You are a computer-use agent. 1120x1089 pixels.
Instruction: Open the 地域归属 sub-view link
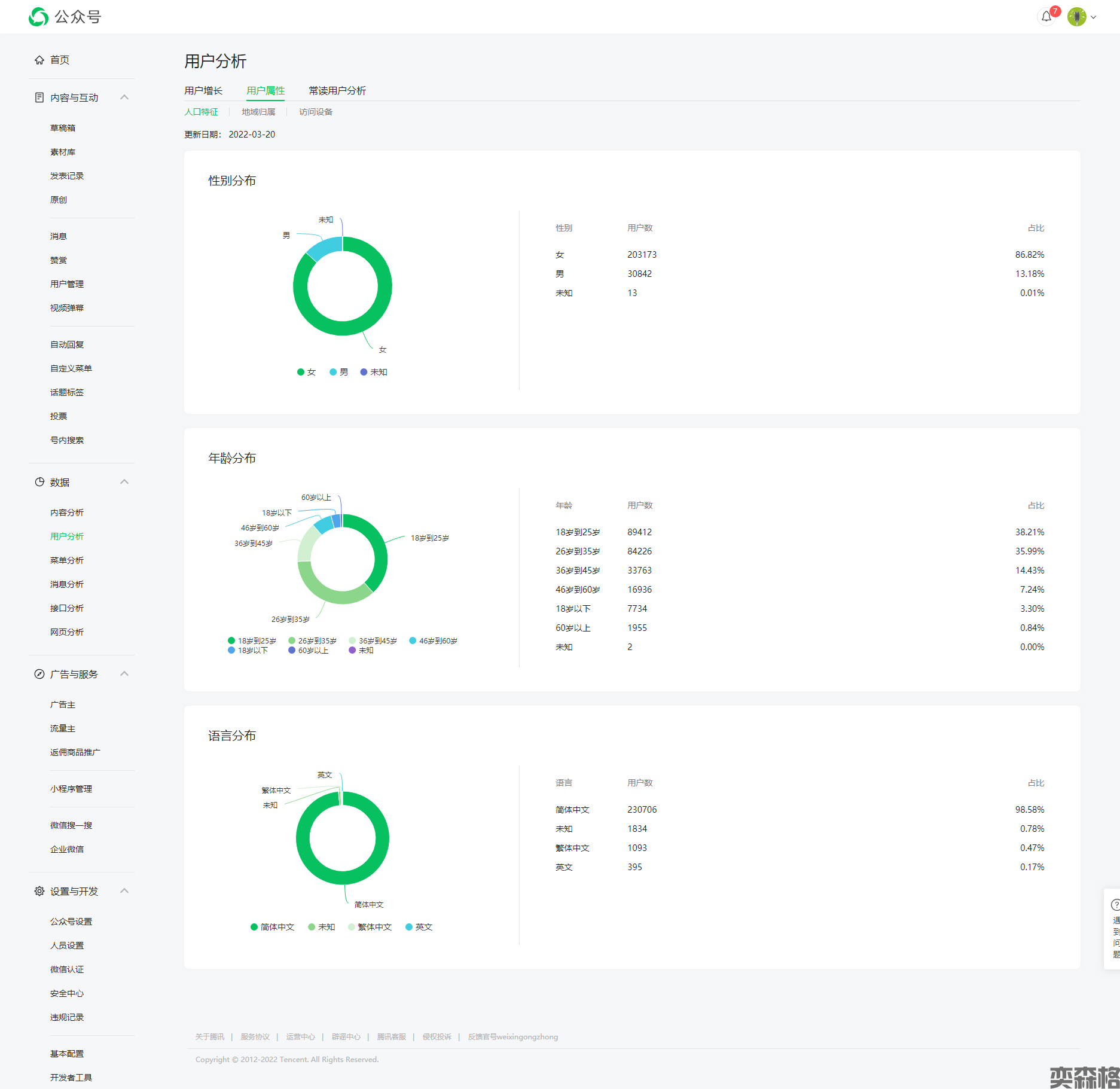(258, 112)
